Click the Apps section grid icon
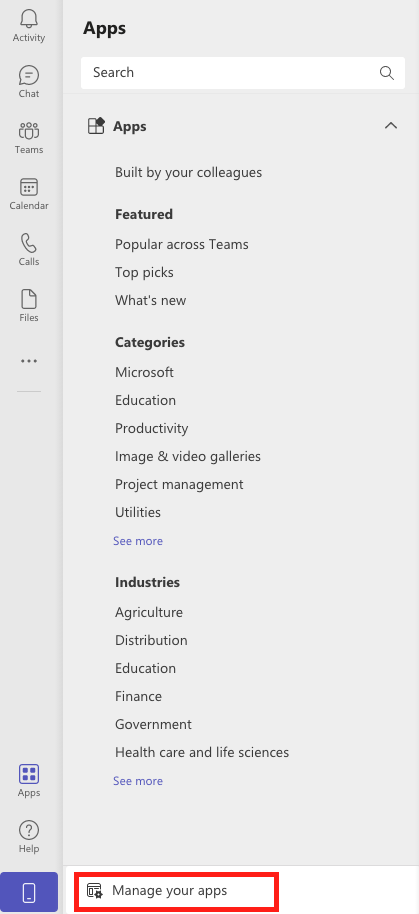Viewport: 419px width, 914px height. click(96, 126)
